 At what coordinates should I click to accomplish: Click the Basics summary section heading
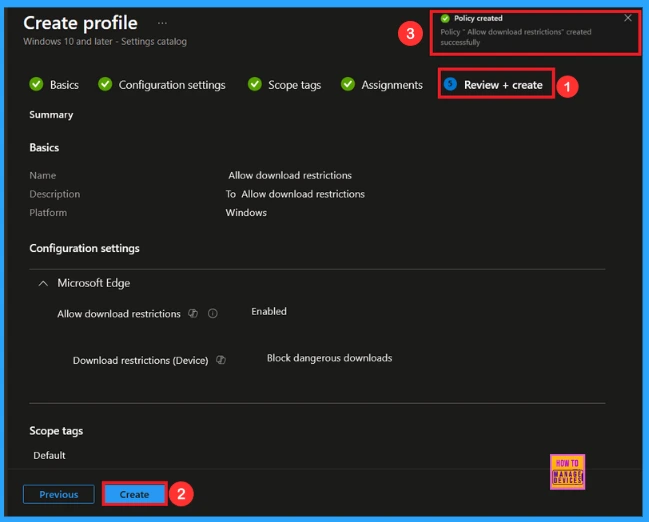(x=44, y=148)
